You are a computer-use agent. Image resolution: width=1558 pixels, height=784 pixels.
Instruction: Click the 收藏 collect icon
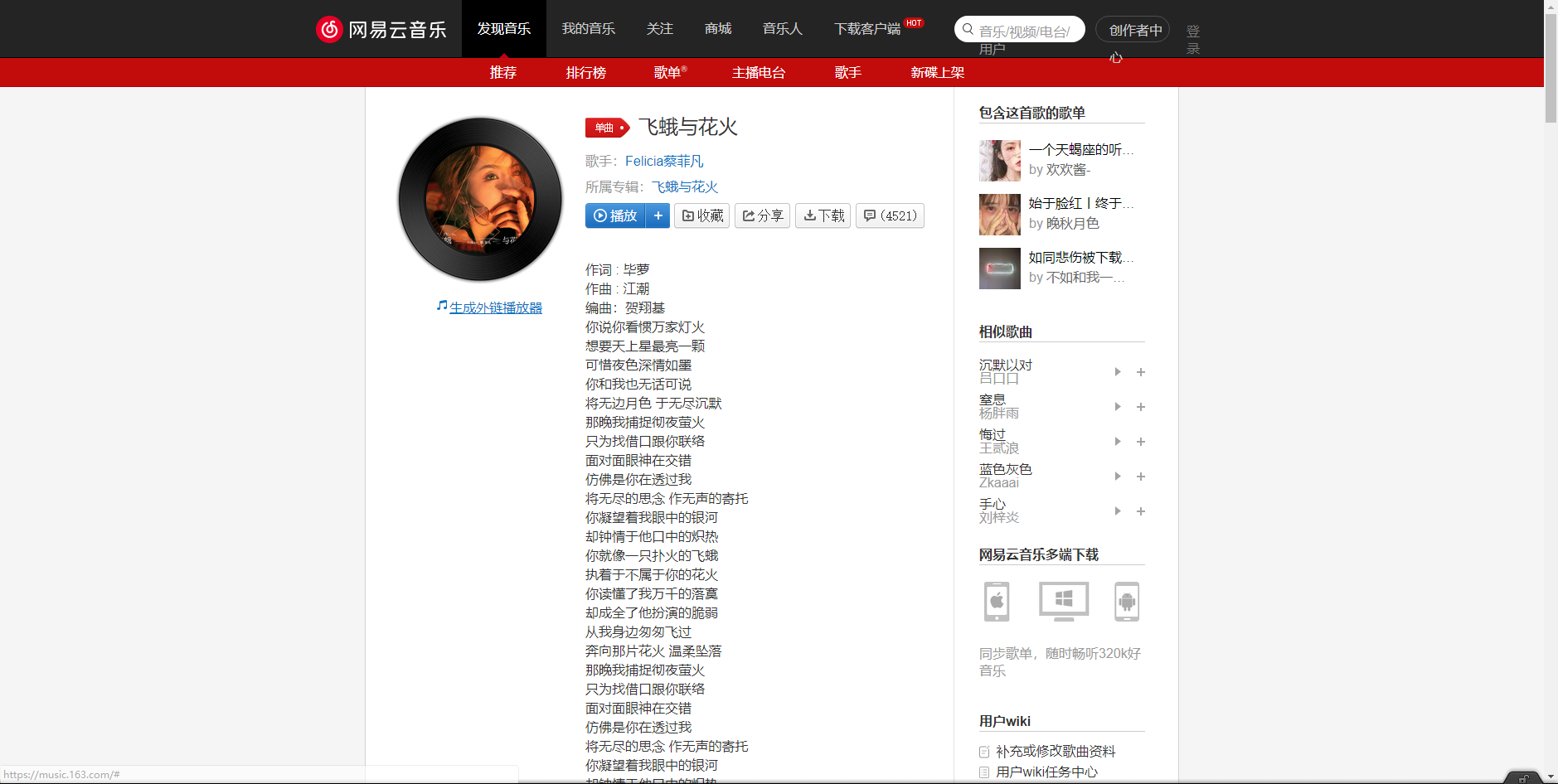(x=701, y=215)
